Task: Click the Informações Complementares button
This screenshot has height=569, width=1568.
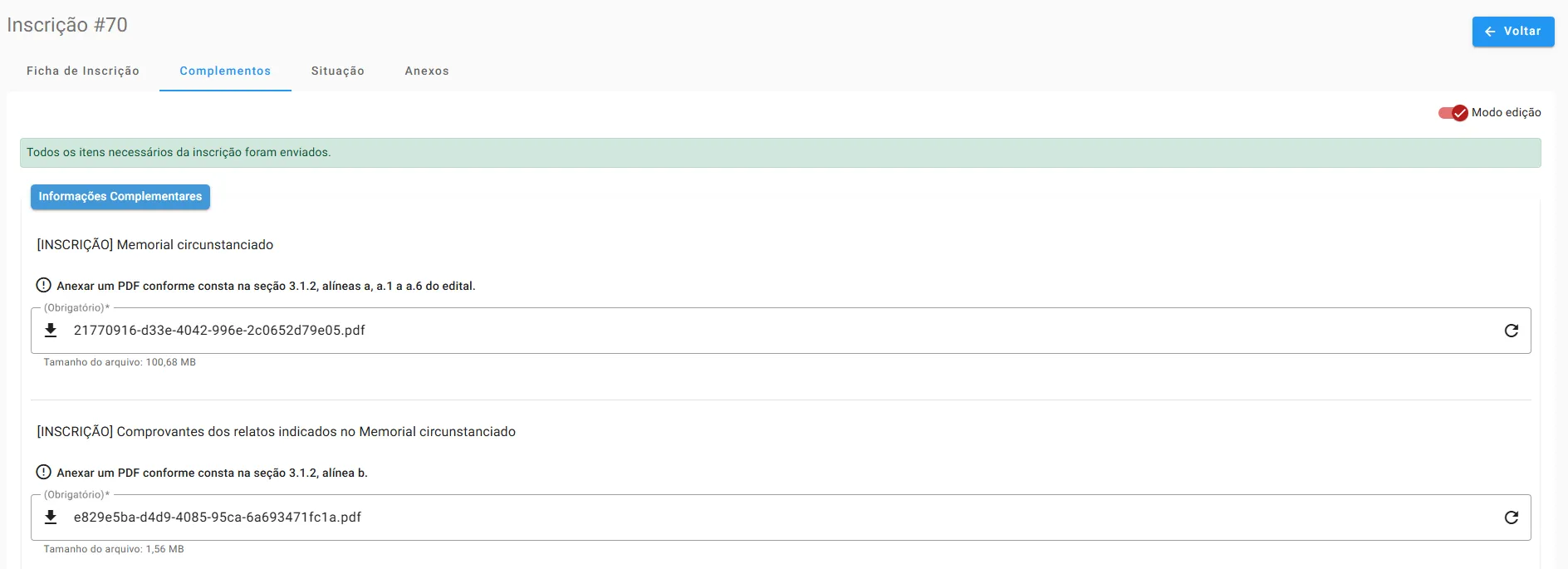Action: point(120,197)
